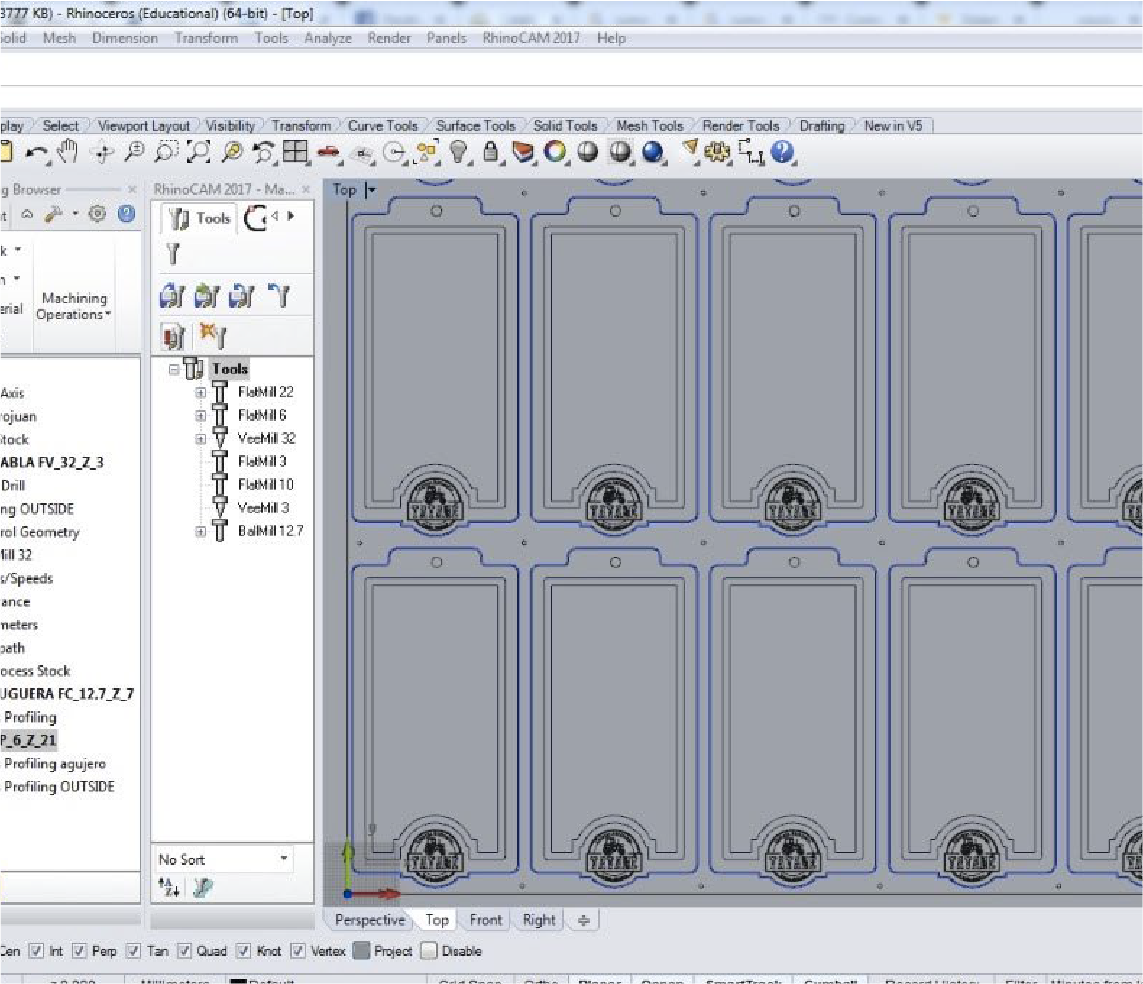Click the red car icon in toolbar
This screenshot has width=1143, height=984.
328,152
